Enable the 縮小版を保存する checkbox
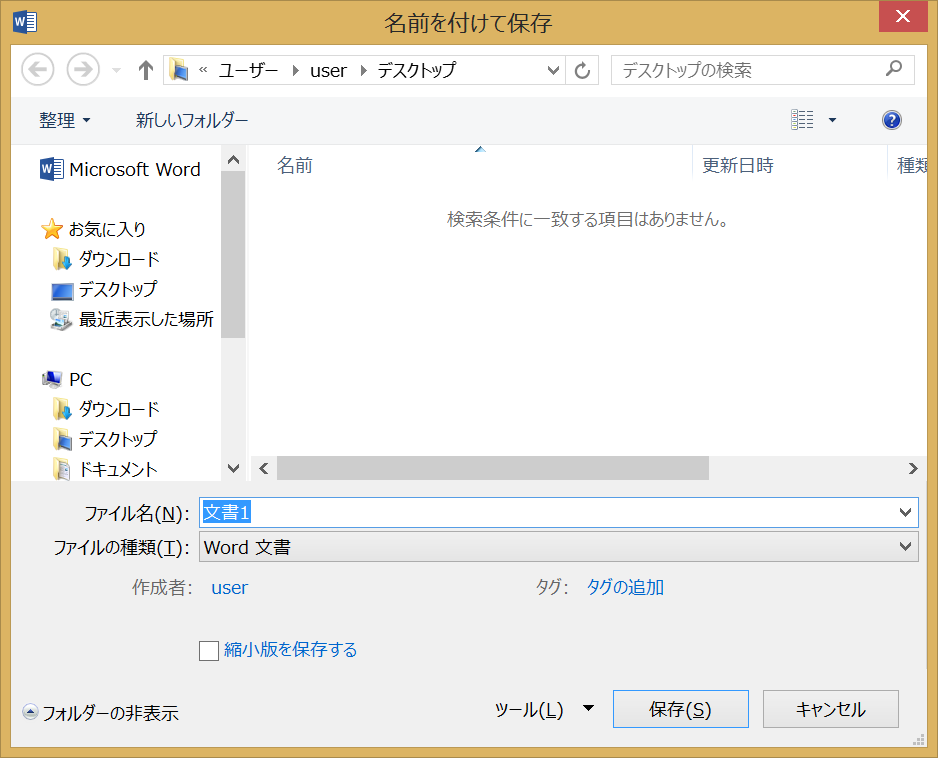The height and width of the screenshot is (758, 938). pos(209,650)
